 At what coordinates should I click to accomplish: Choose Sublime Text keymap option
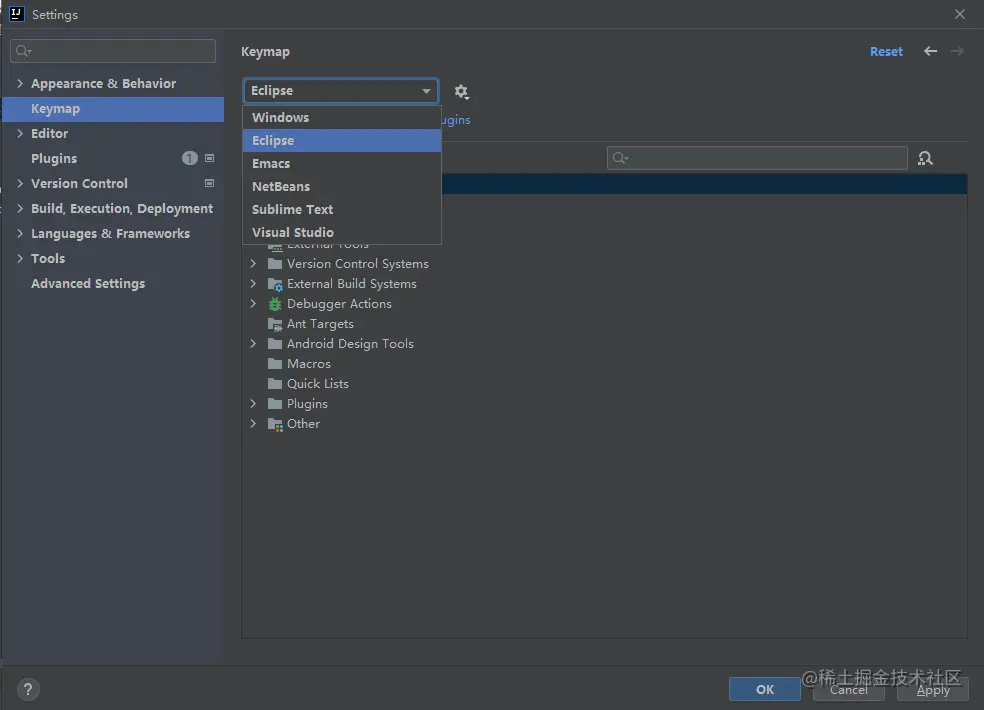342,210
